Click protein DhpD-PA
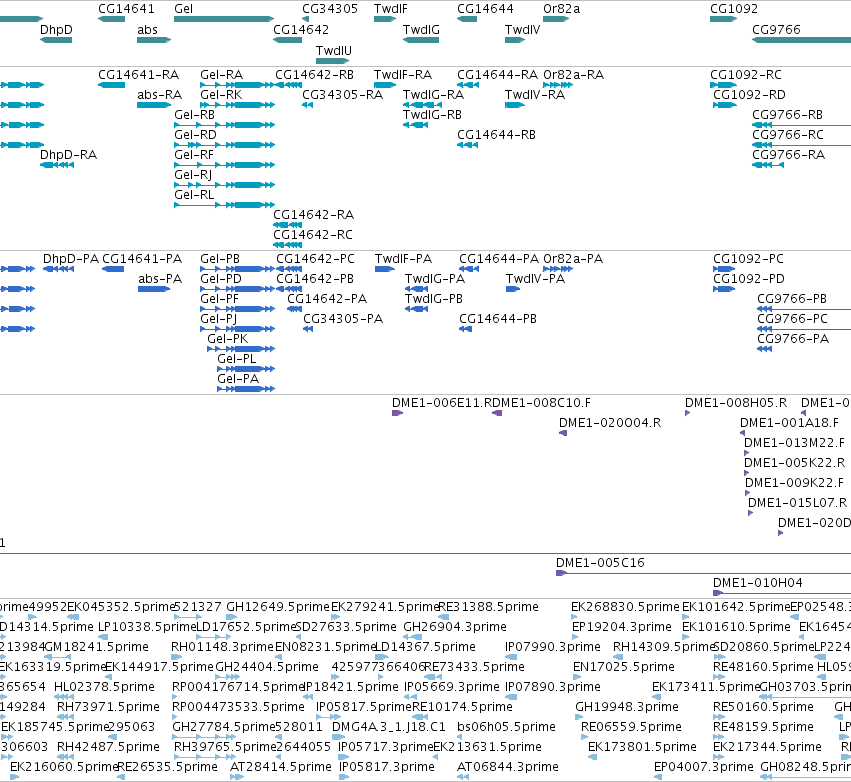Image resolution: width=851 pixels, height=782 pixels. coord(71,259)
